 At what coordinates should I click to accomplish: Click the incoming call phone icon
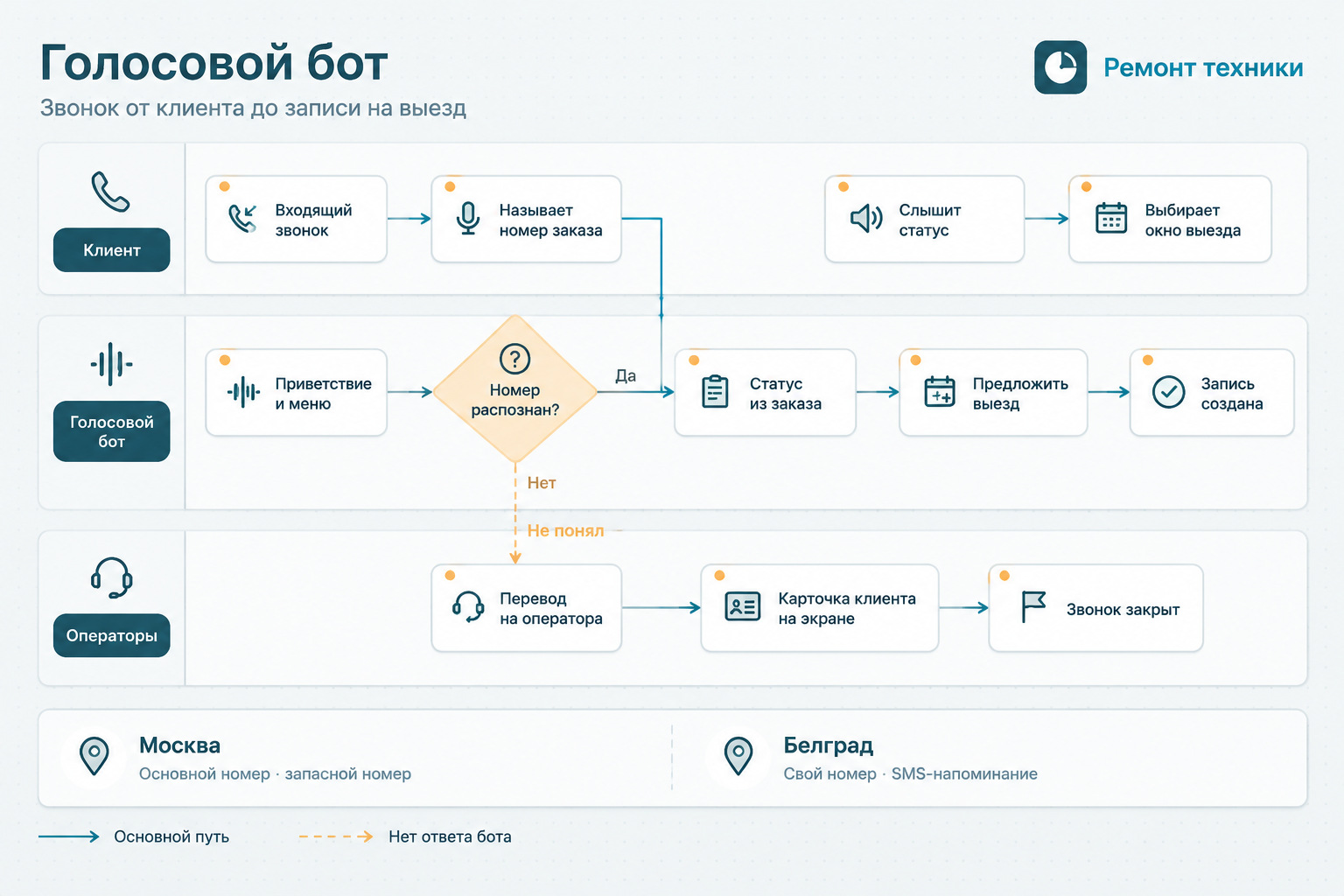click(x=242, y=219)
